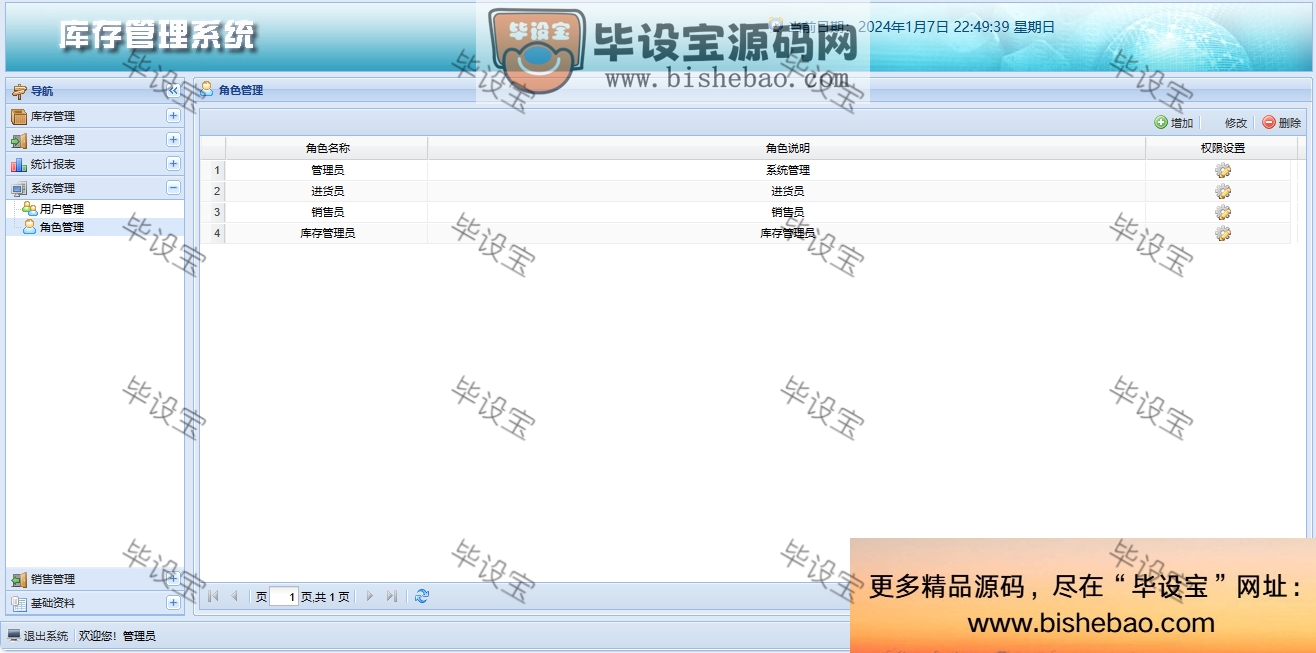1316x653 pixels.
Task: Open permission settings gear for 销售员
Action: tap(1222, 212)
